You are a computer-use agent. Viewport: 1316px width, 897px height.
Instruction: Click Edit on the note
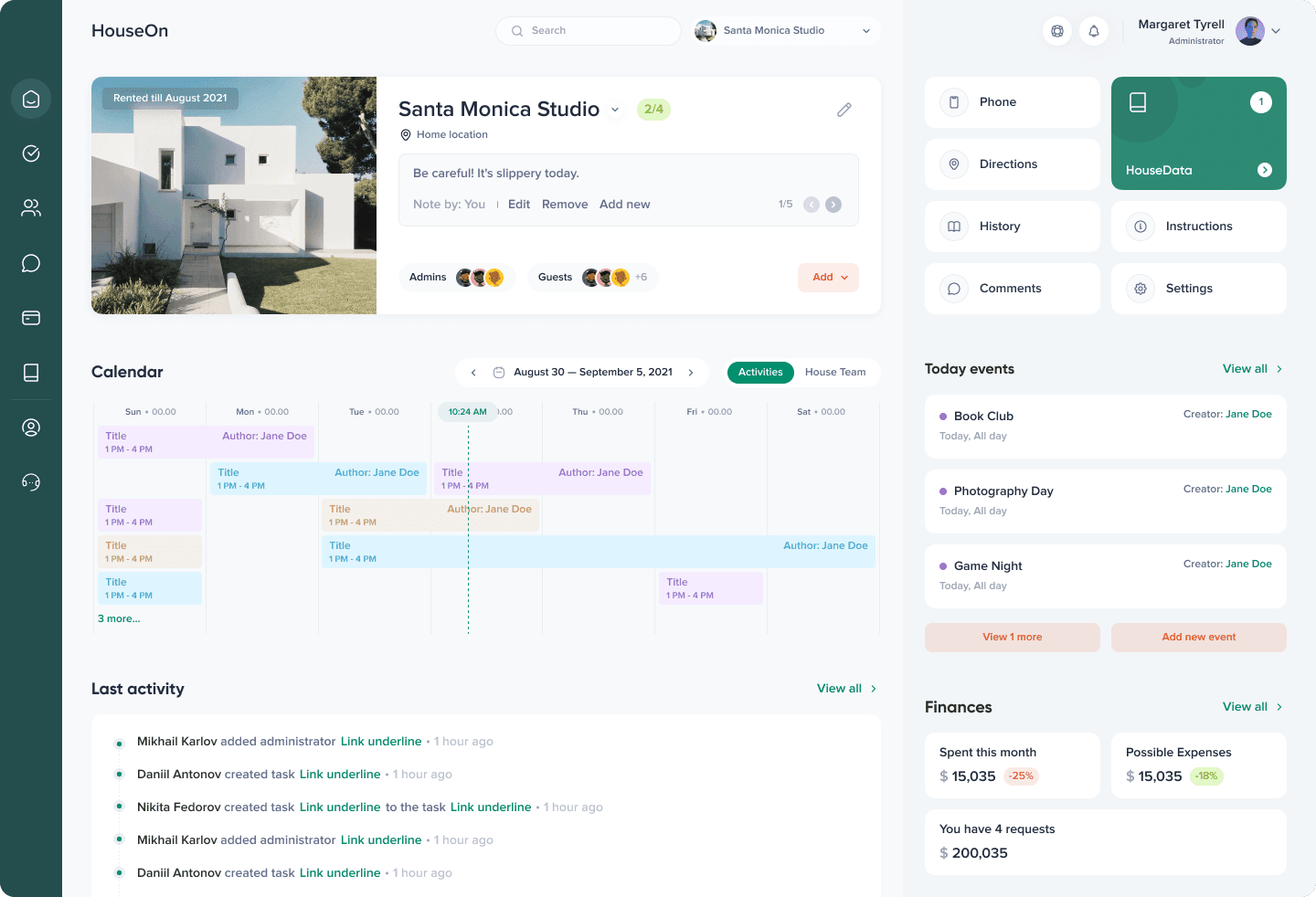(519, 205)
